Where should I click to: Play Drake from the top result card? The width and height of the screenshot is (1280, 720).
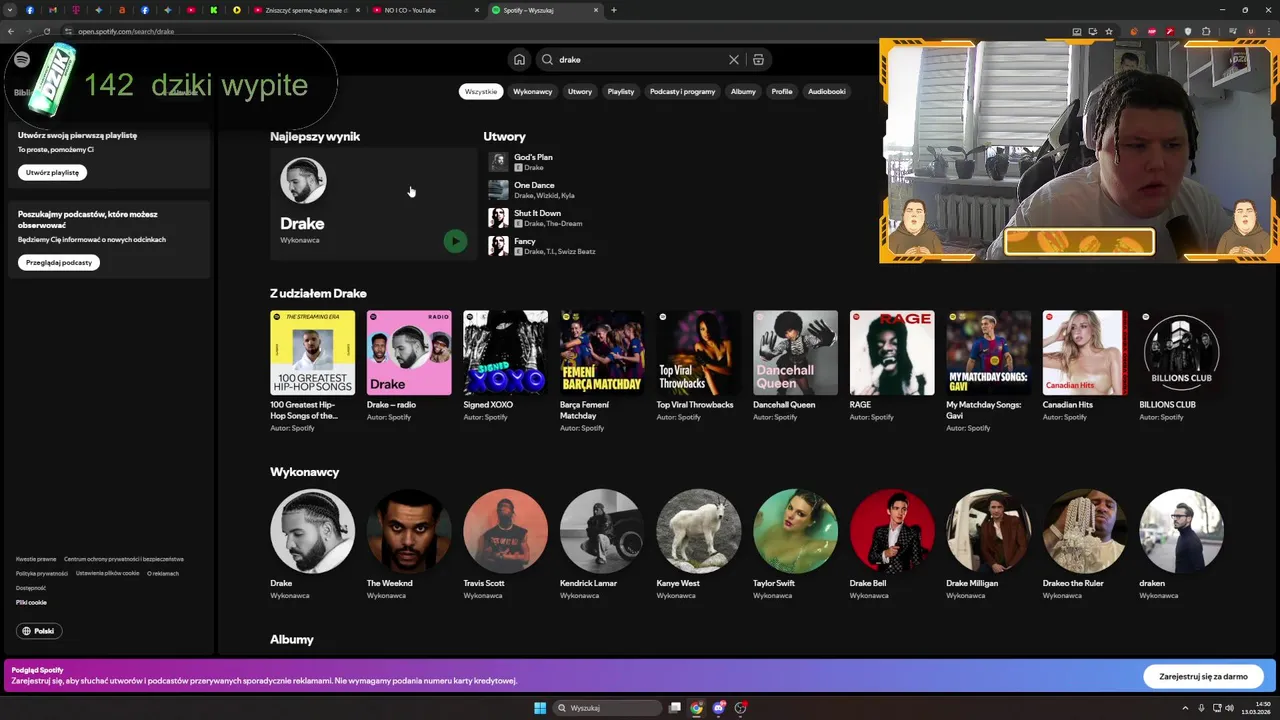[x=455, y=241]
